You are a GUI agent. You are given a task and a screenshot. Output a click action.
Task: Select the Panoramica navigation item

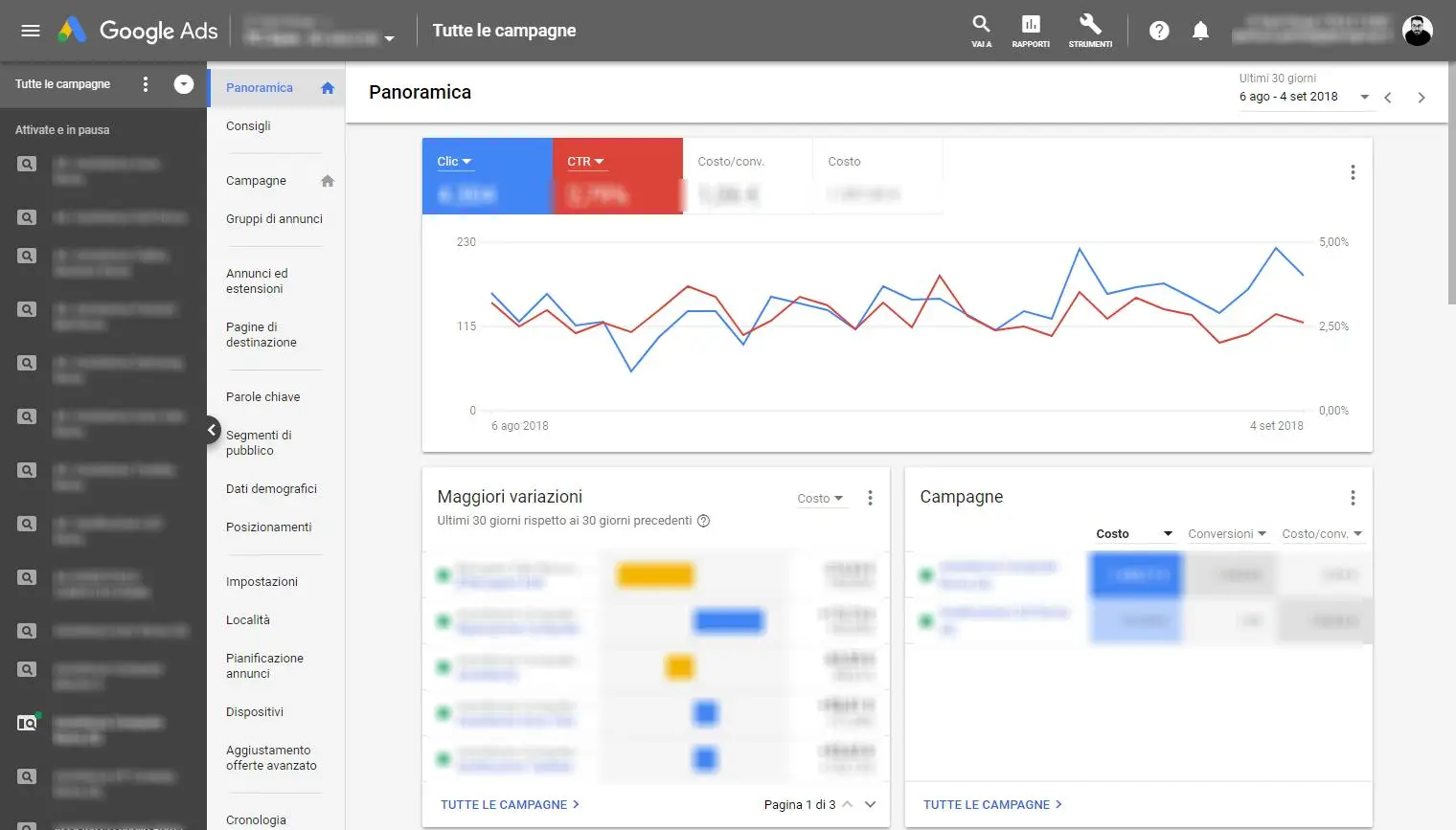coord(276,88)
